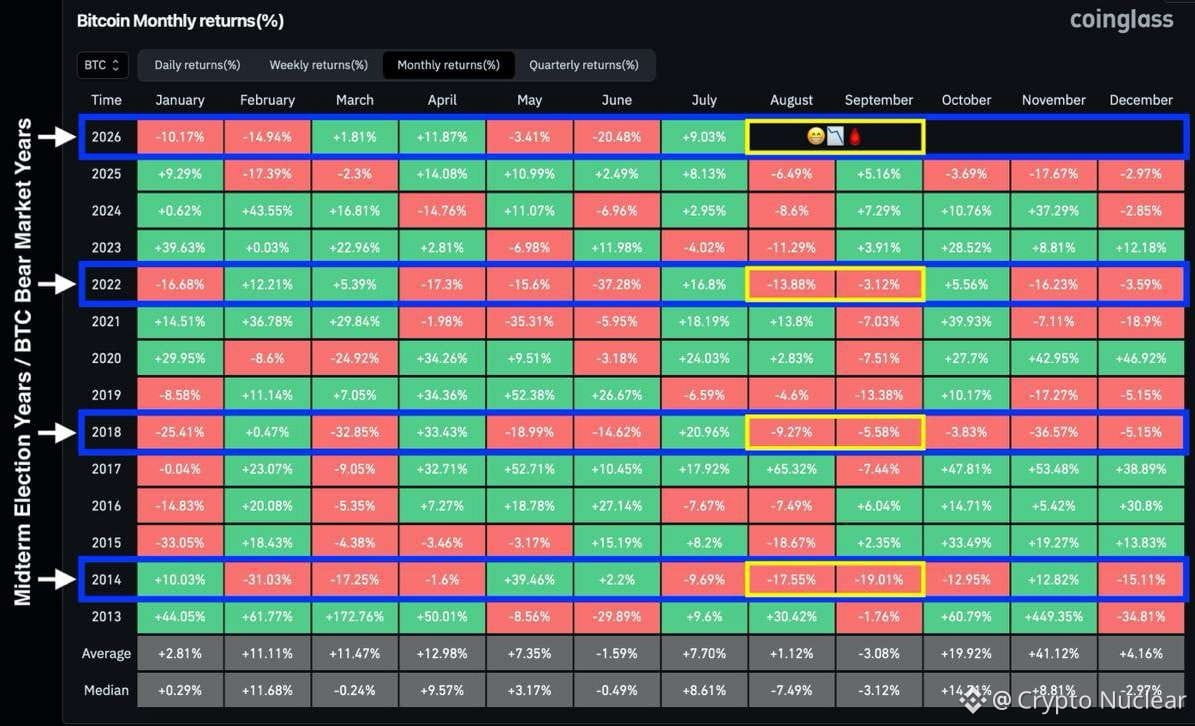This screenshot has width=1195, height=726.
Task: Select the 2014 February cell -31.03%
Action: coord(268,580)
